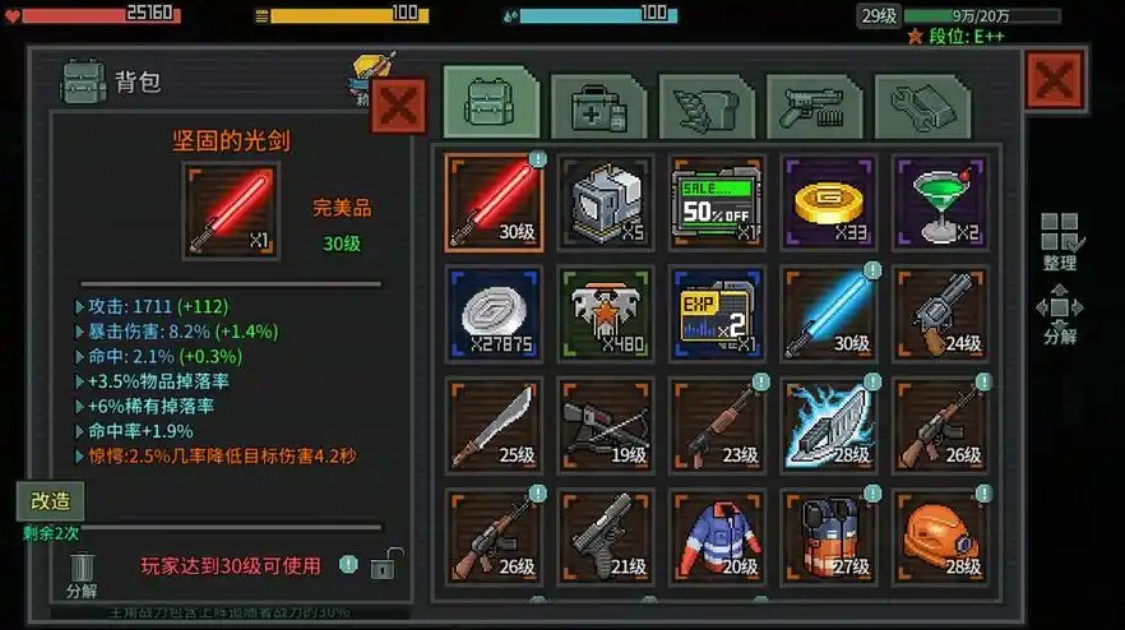This screenshot has width=1125, height=630.
Task: Select the EXP x2 boost card
Action: click(717, 314)
